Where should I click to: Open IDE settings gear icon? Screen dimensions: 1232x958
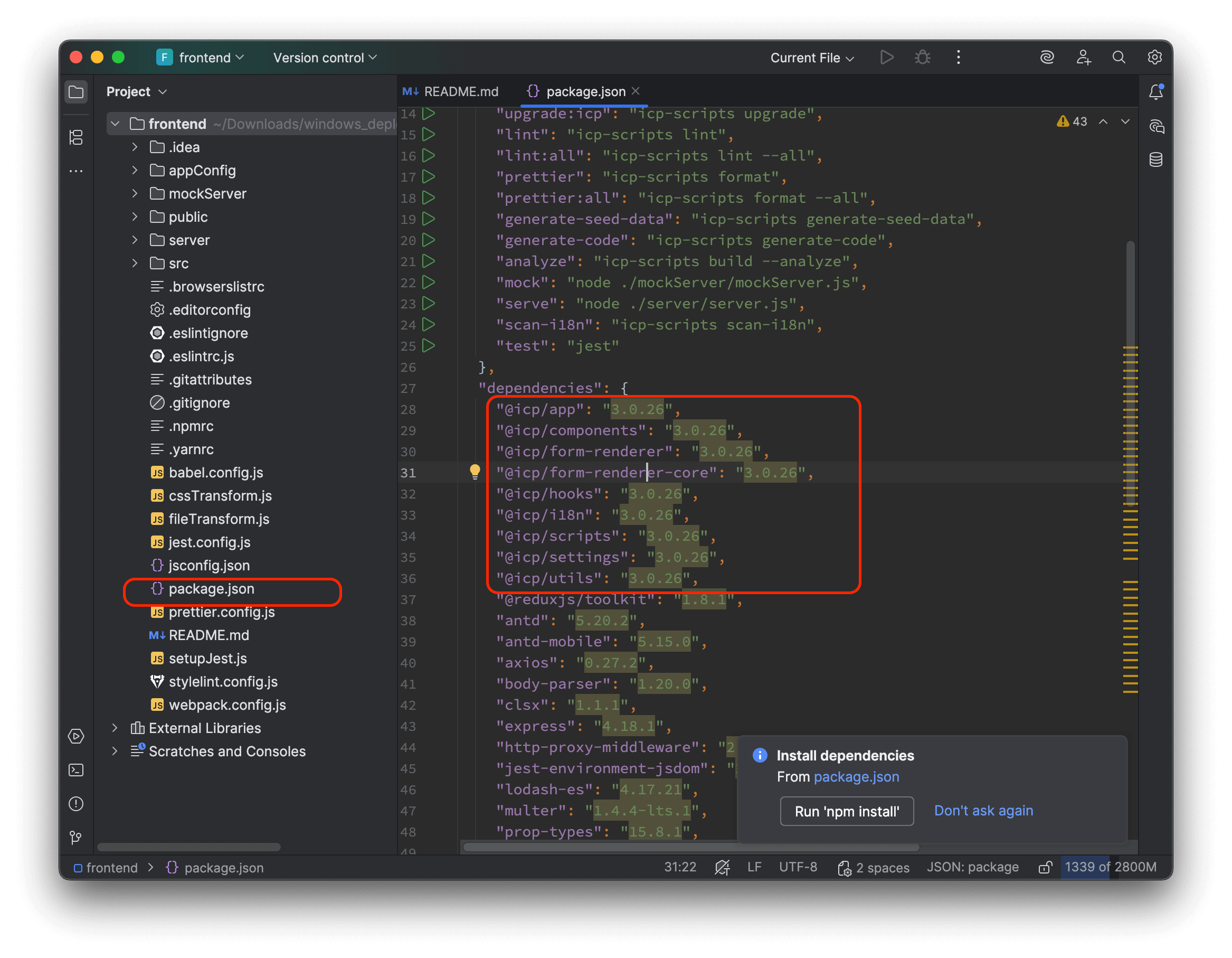point(1155,58)
